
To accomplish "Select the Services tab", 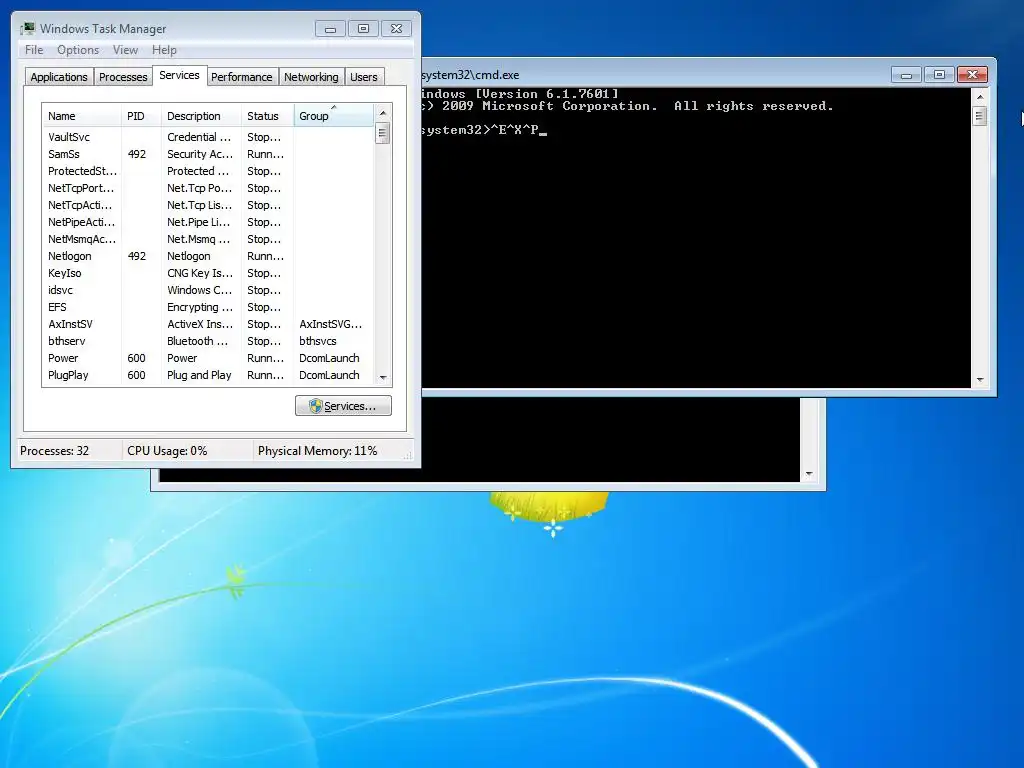I will 179,75.
